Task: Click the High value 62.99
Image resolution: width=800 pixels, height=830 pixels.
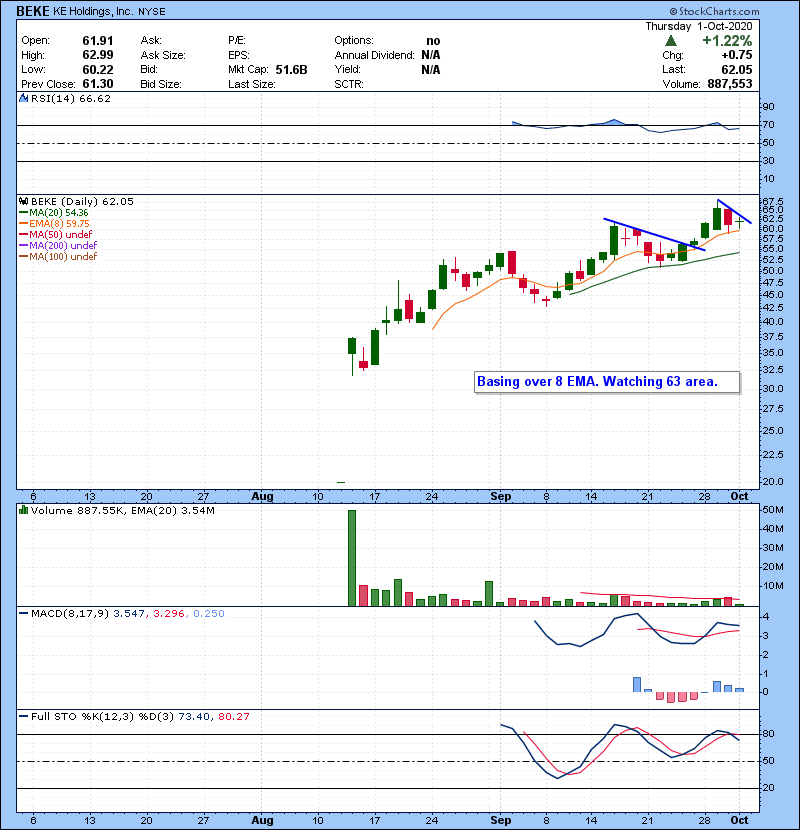Action: coord(97,55)
